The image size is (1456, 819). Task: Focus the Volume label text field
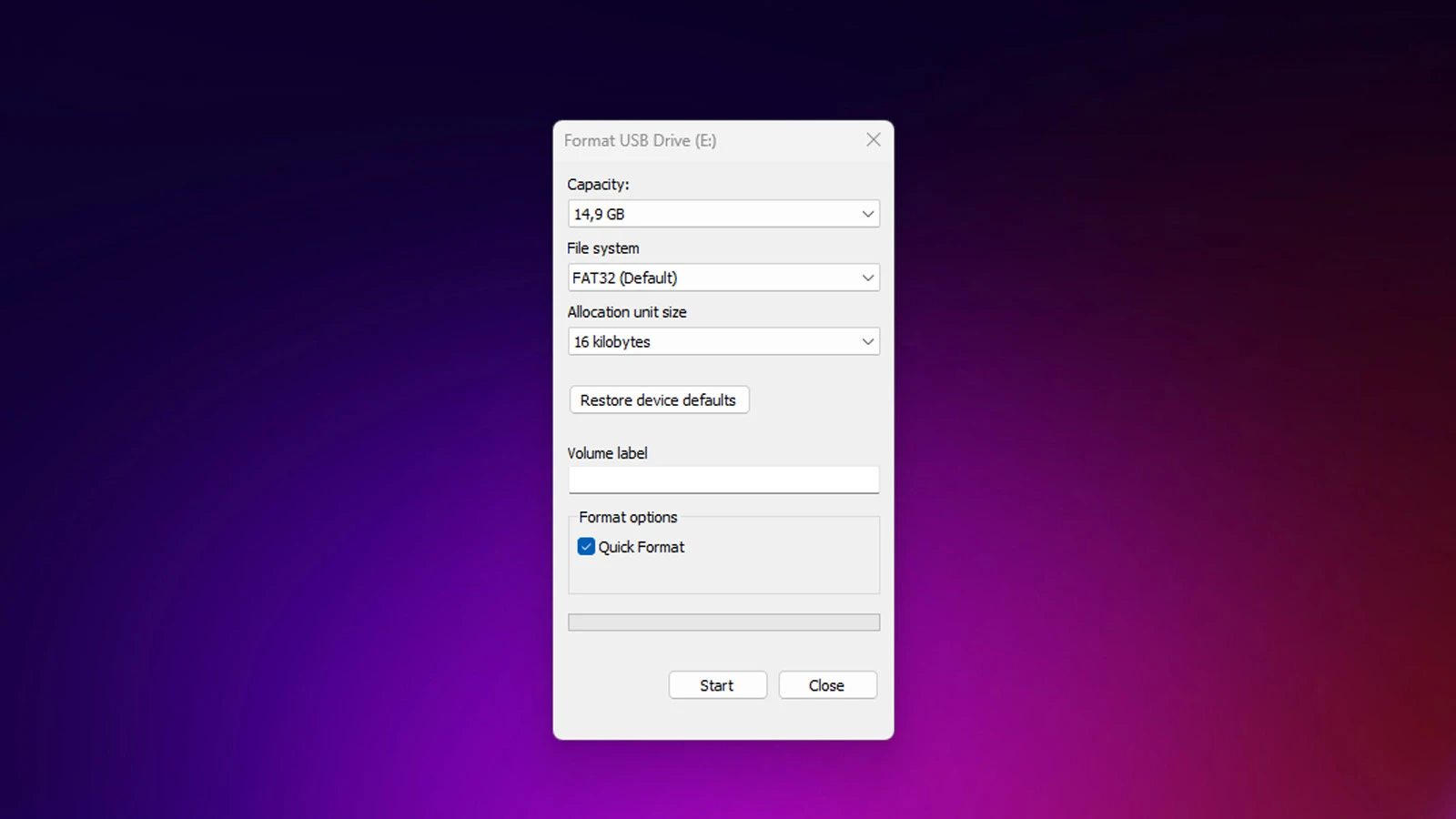[x=723, y=480]
